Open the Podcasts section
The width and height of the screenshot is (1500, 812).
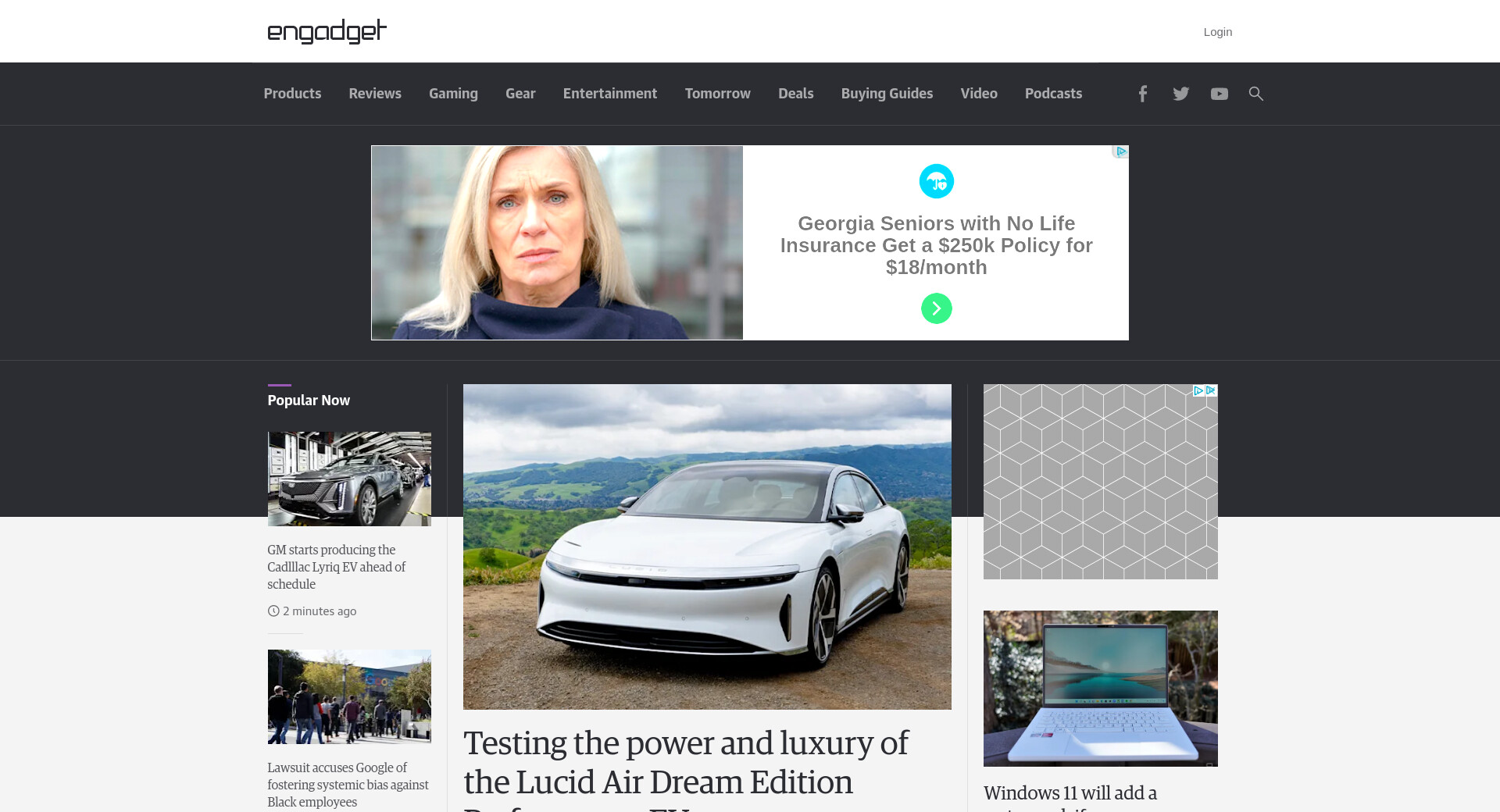coord(1053,94)
